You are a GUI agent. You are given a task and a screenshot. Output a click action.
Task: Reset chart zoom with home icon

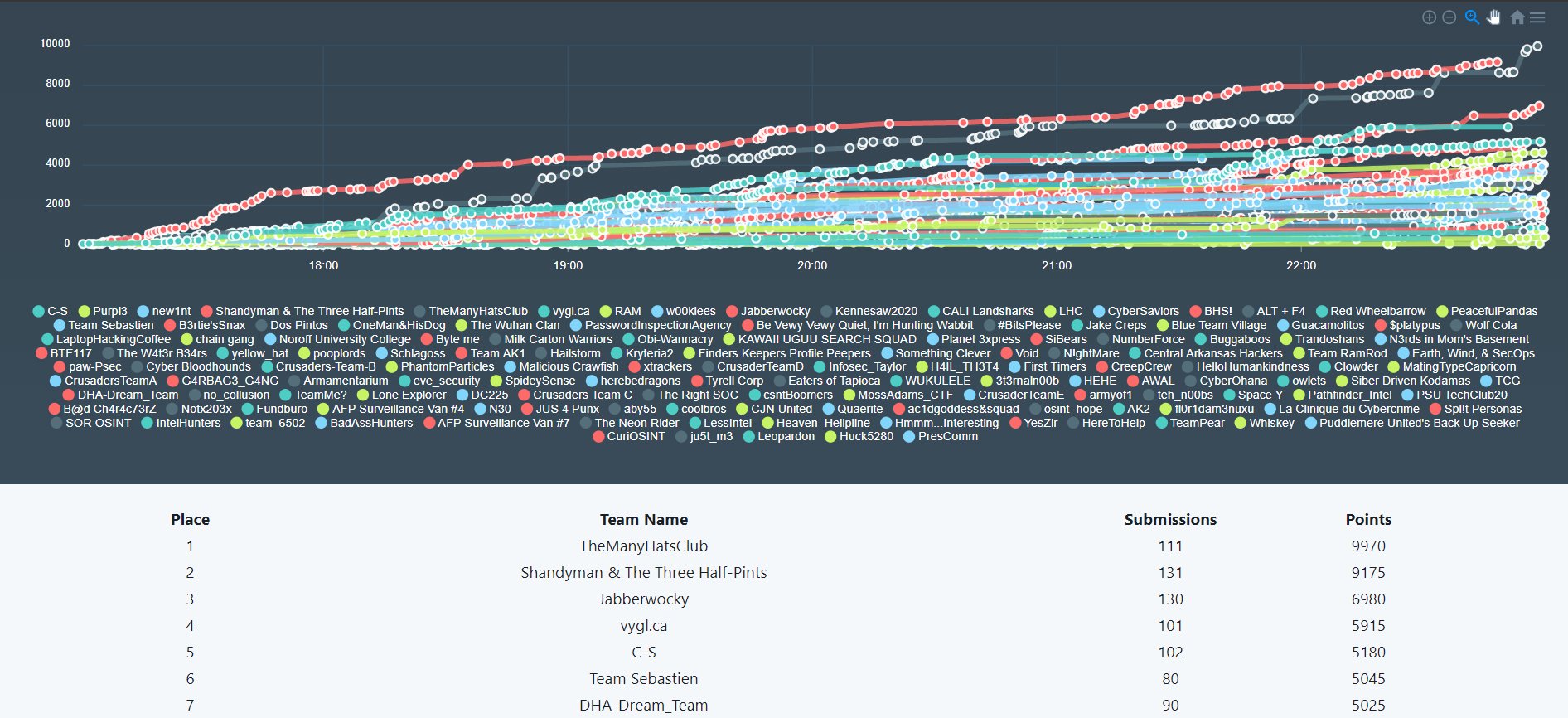[x=1517, y=17]
